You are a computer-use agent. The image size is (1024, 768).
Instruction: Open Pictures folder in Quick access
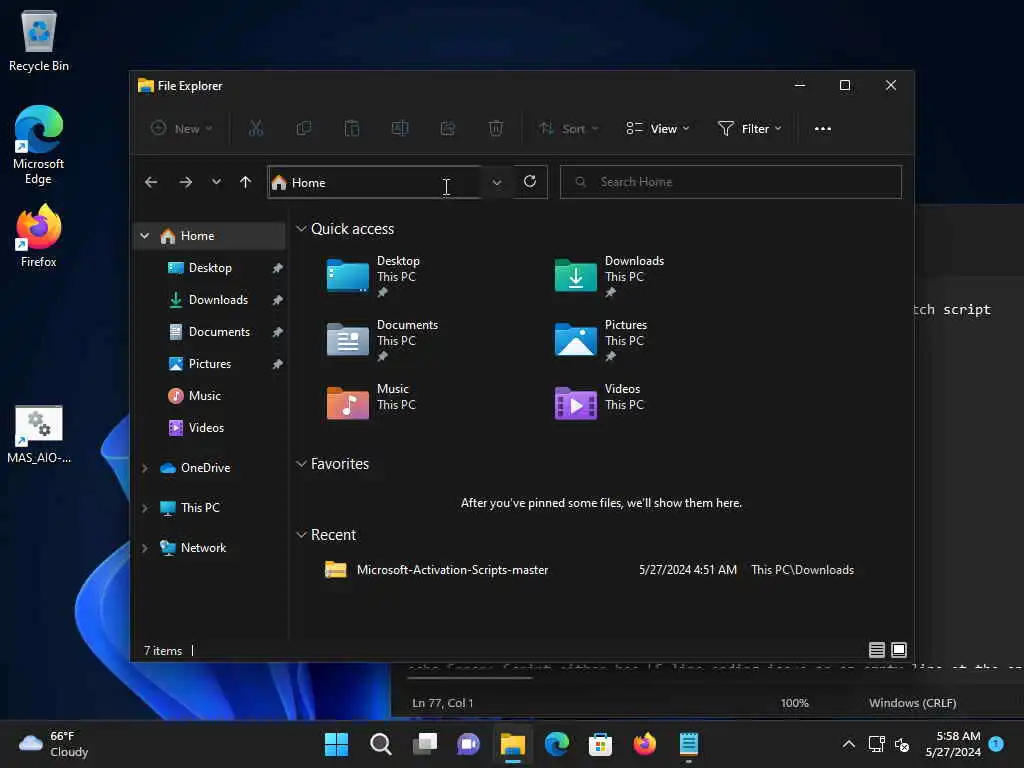[x=602, y=340]
